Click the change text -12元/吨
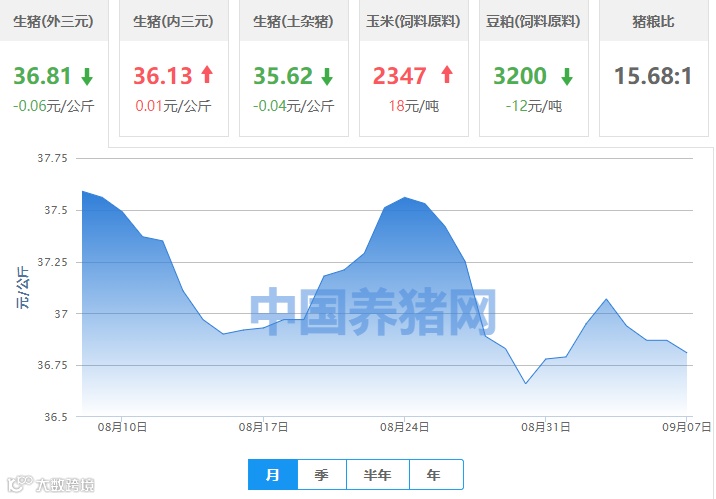The height and width of the screenshot is (499, 716). coord(534,106)
